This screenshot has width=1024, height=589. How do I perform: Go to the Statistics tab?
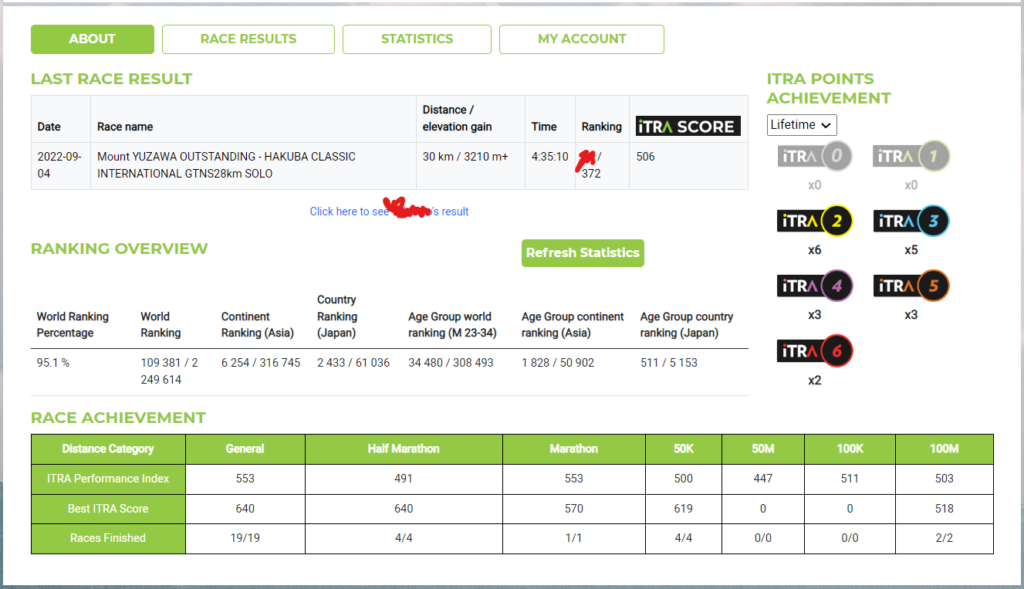pos(416,39)
